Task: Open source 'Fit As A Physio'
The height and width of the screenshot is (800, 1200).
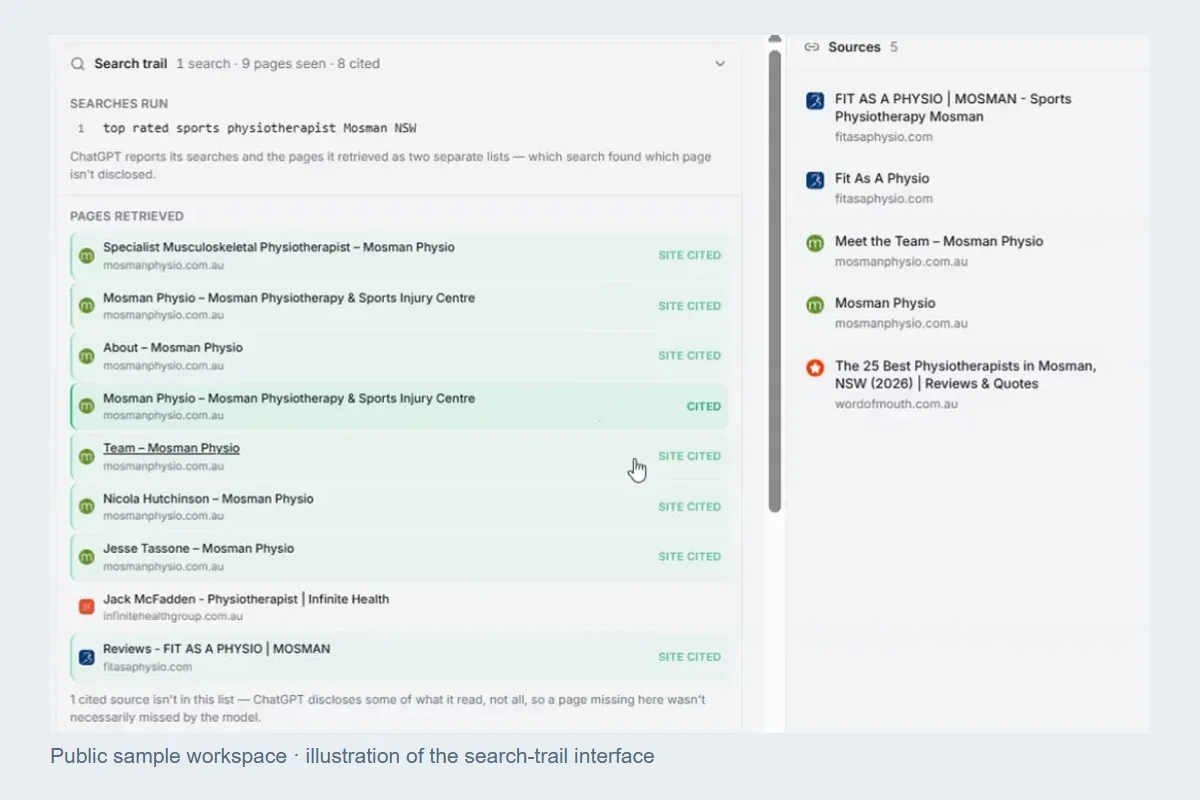Action: pyautogui.click(x=882, y=179)
